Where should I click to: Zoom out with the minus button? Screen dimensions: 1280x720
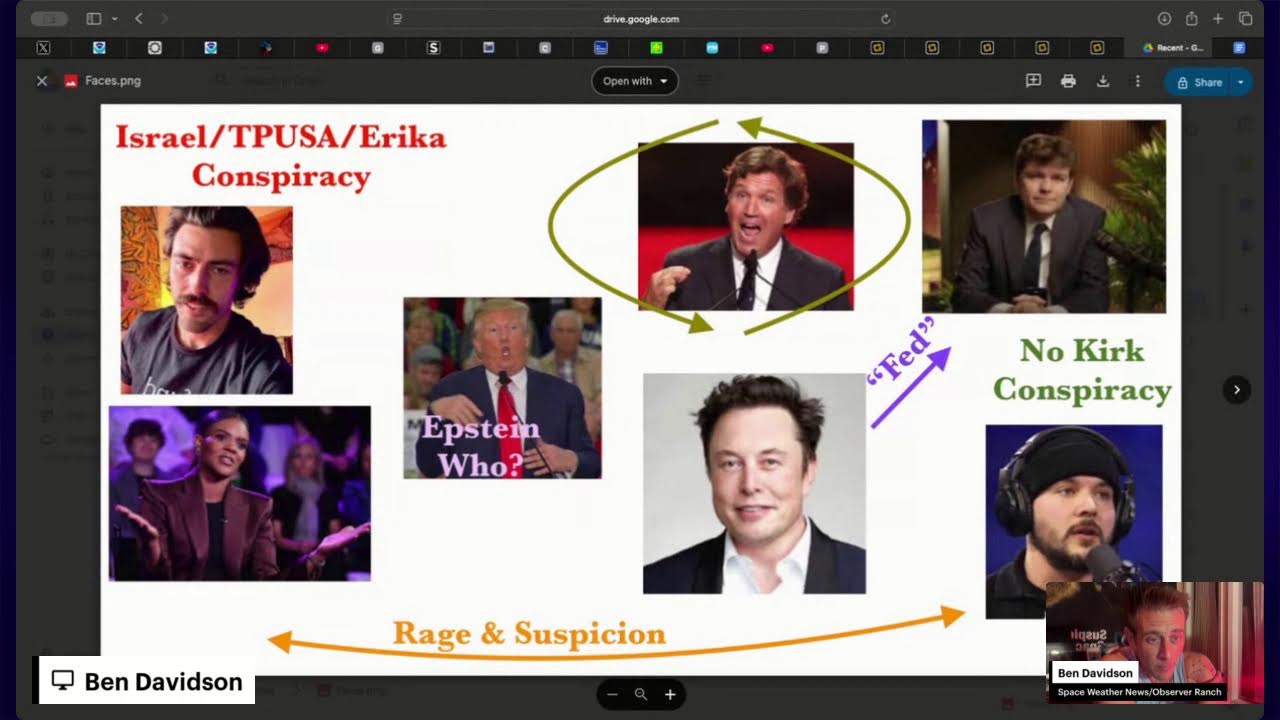point(612,694)
